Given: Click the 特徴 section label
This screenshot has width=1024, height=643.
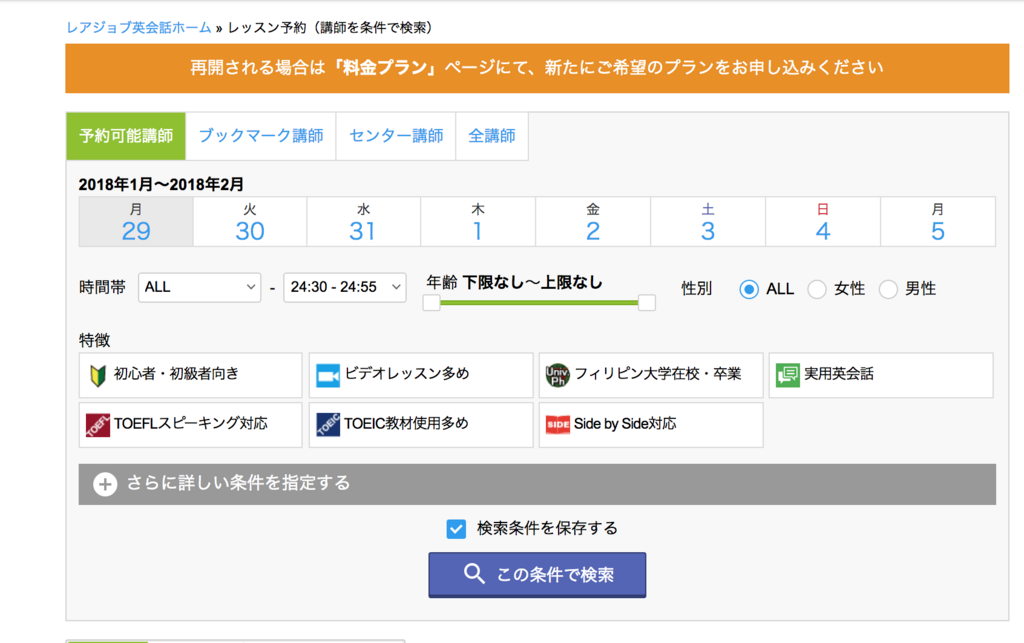Looking at the screenshot, I should point(95,340).
